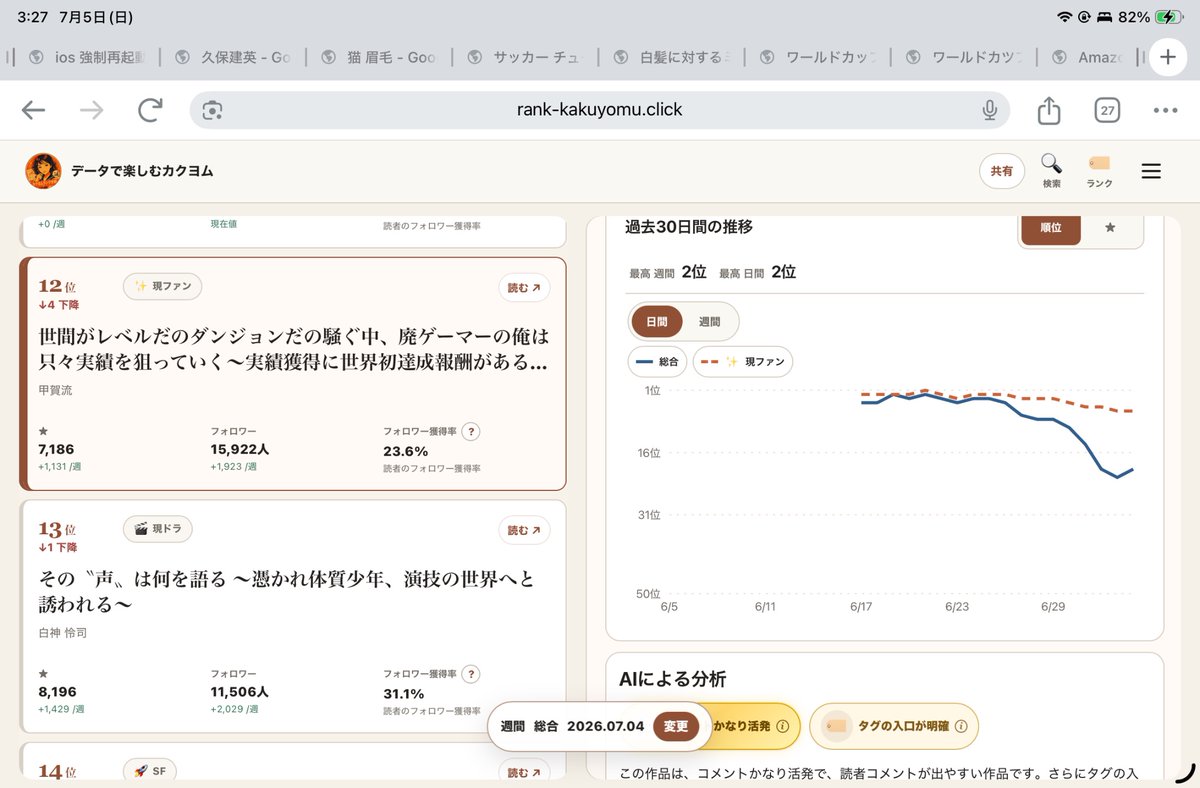Image resolution: width=1200 pixels, height=788 pixels.
Task: Switch to the サッカー チュ tab
Action: [526, 57]
